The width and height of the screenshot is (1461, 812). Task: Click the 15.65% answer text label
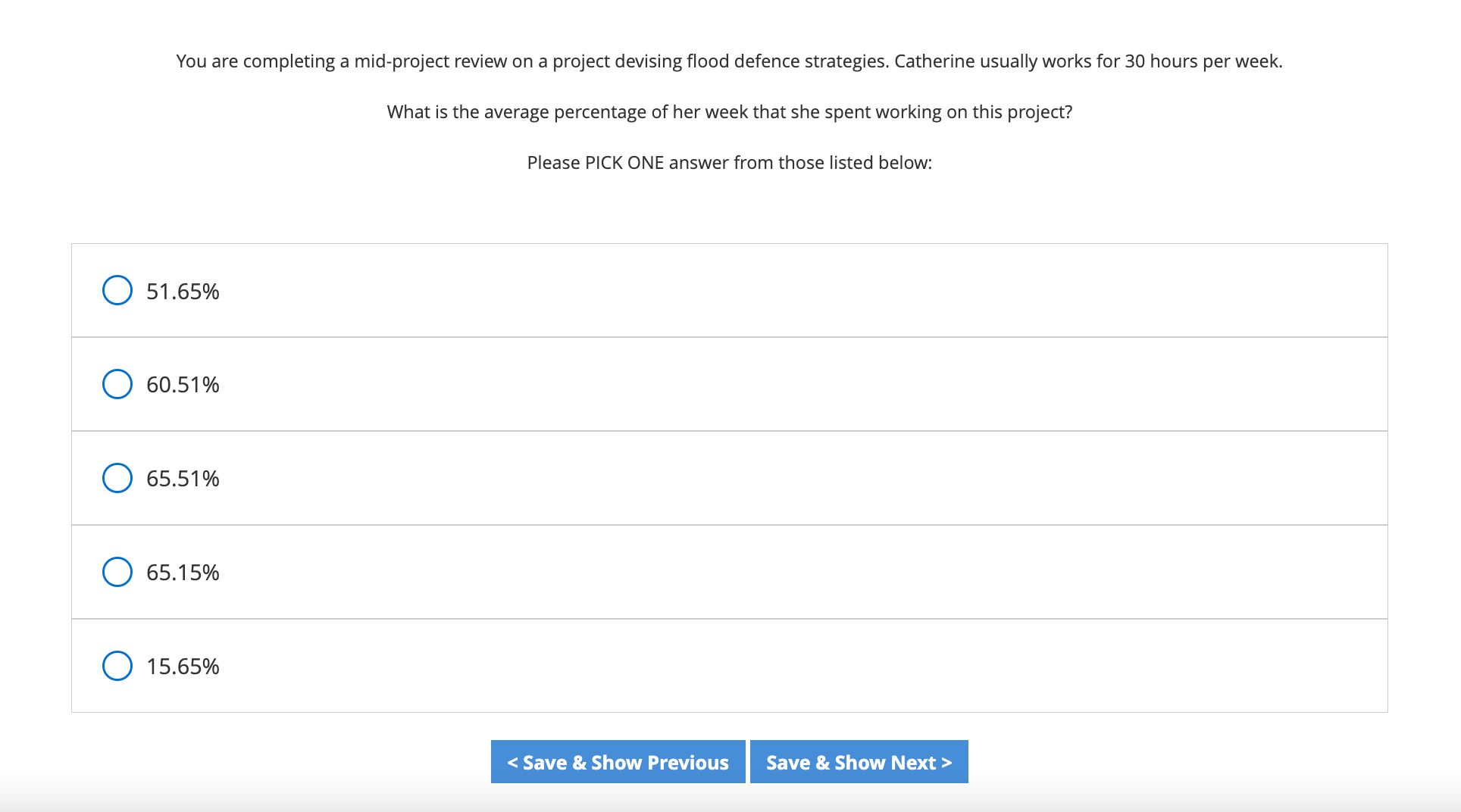coord(183,667)
